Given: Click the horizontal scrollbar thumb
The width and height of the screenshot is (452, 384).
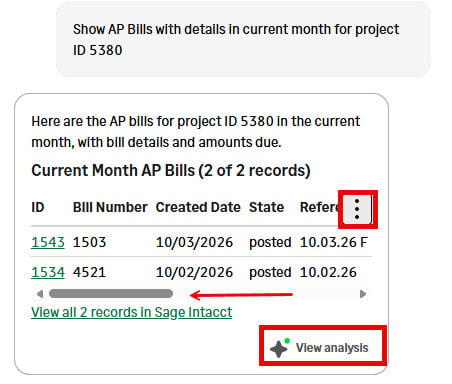Looking at the screenshot, I should tap(111, 294).
